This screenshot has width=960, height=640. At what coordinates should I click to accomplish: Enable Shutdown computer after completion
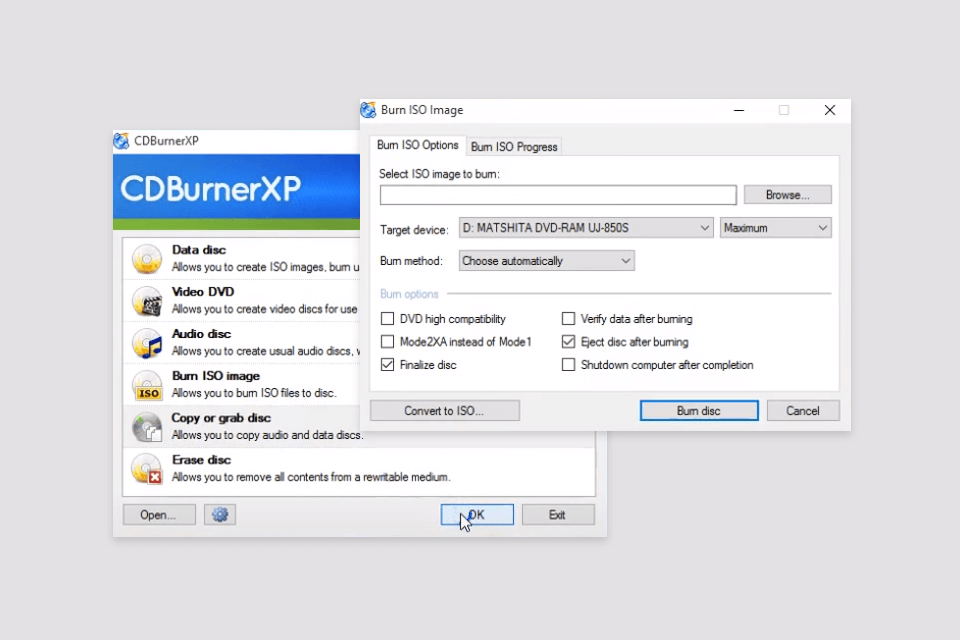(569, 365)
